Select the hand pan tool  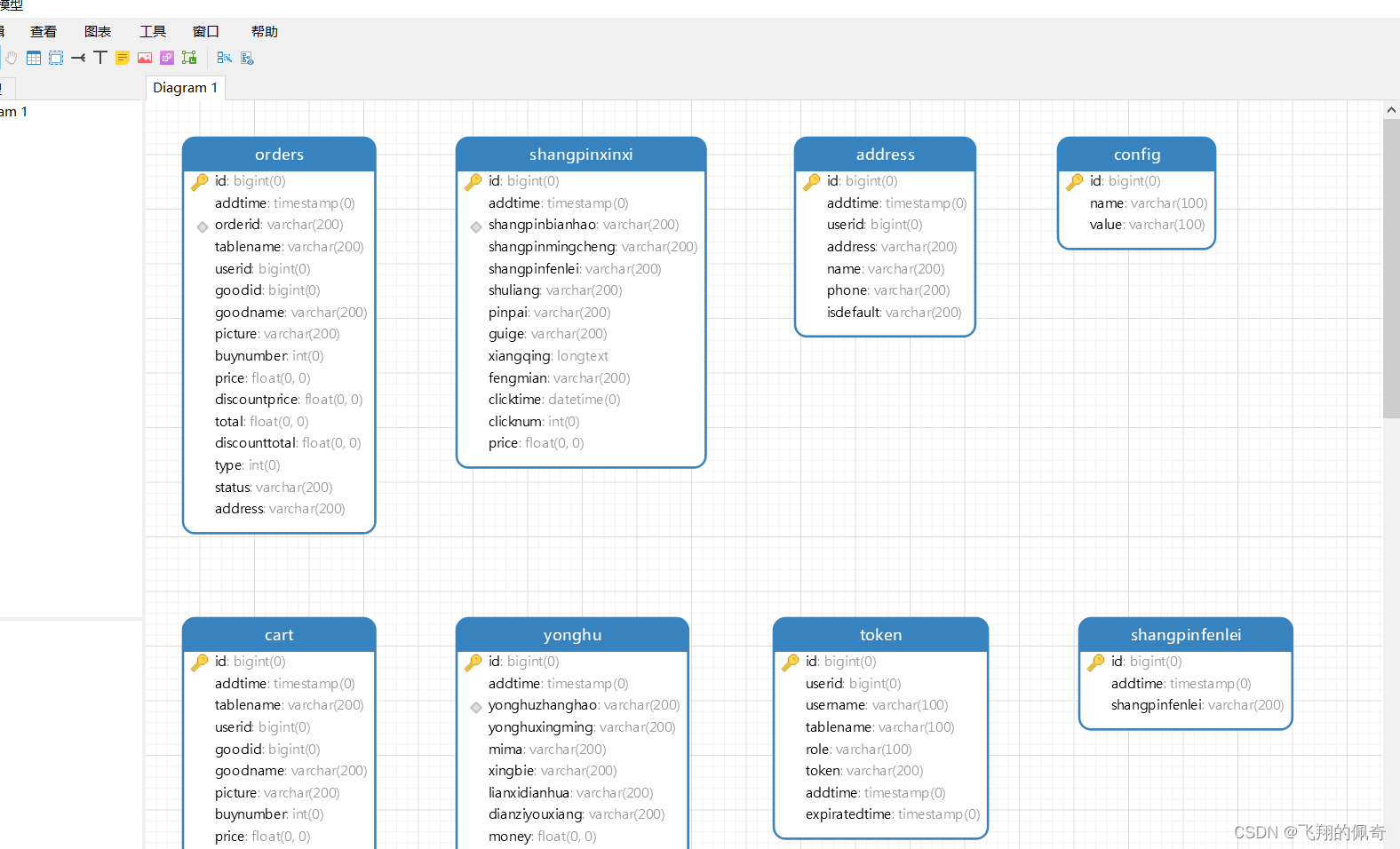click(x=12, y=58)
